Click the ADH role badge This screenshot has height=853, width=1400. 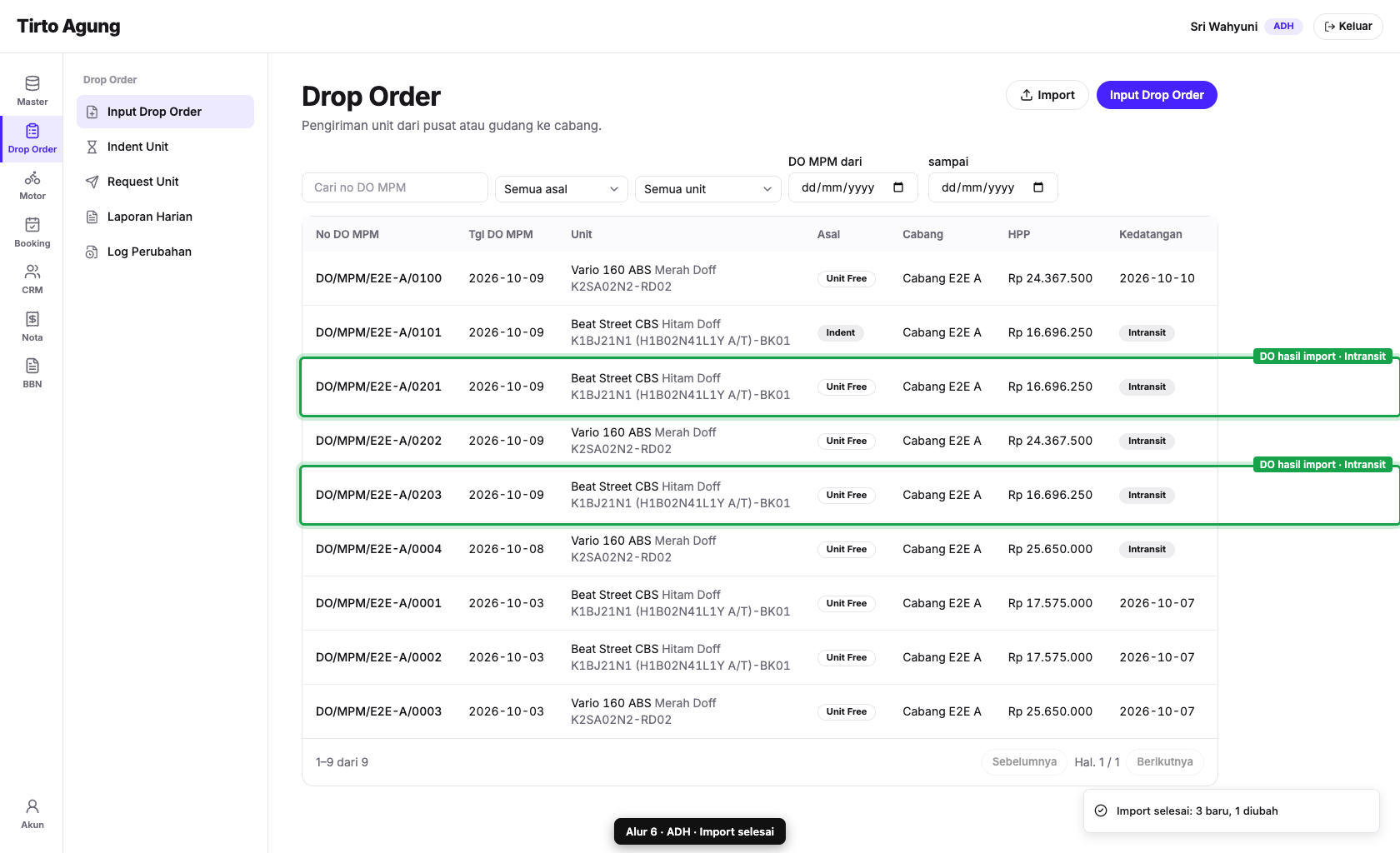click(1283, 27)
